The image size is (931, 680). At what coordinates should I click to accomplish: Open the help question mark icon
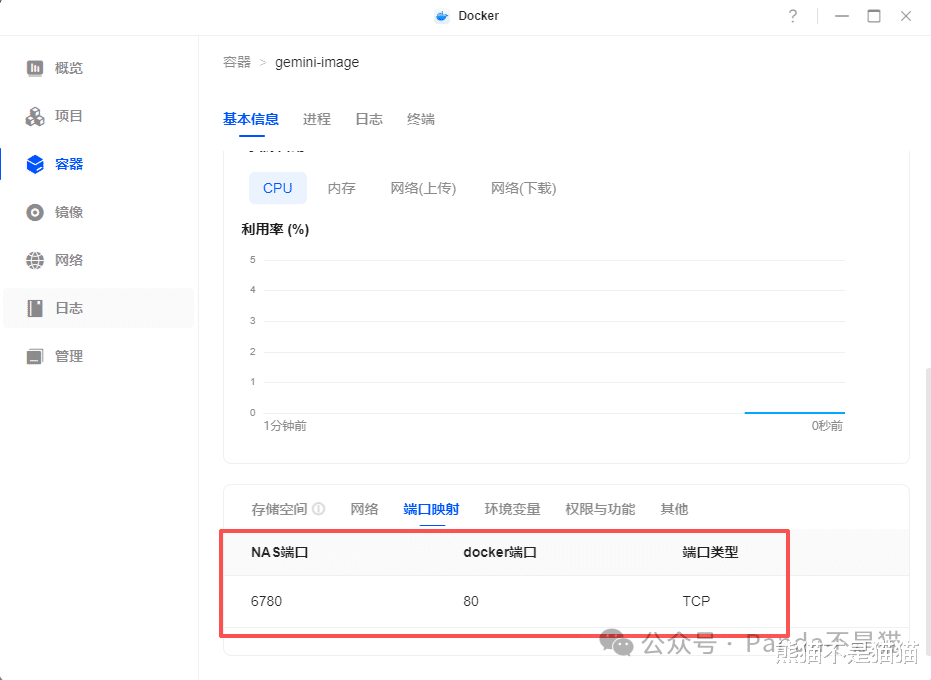(x=793, y=16)
